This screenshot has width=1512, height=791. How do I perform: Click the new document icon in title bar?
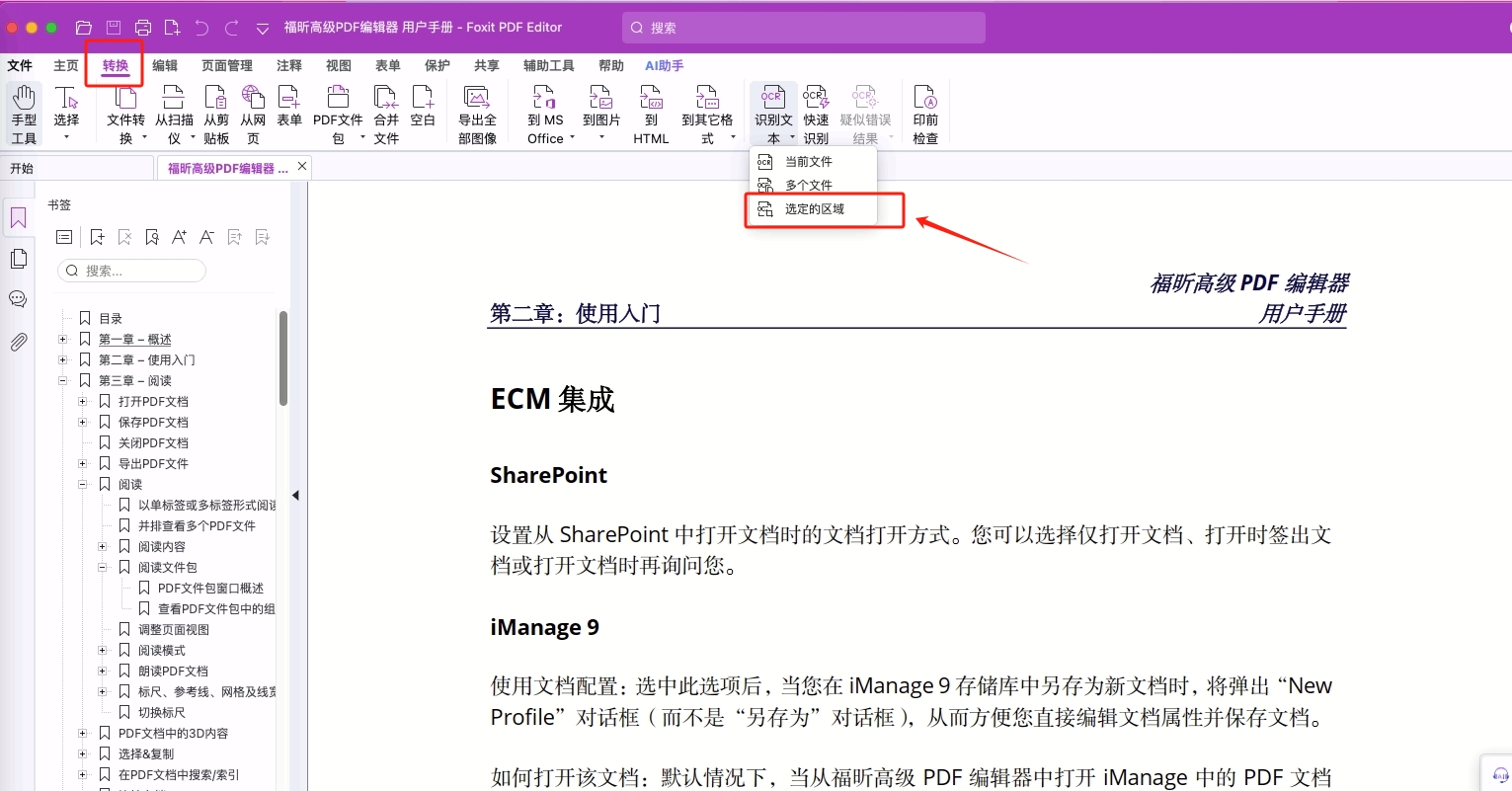[x=172, y=28]
